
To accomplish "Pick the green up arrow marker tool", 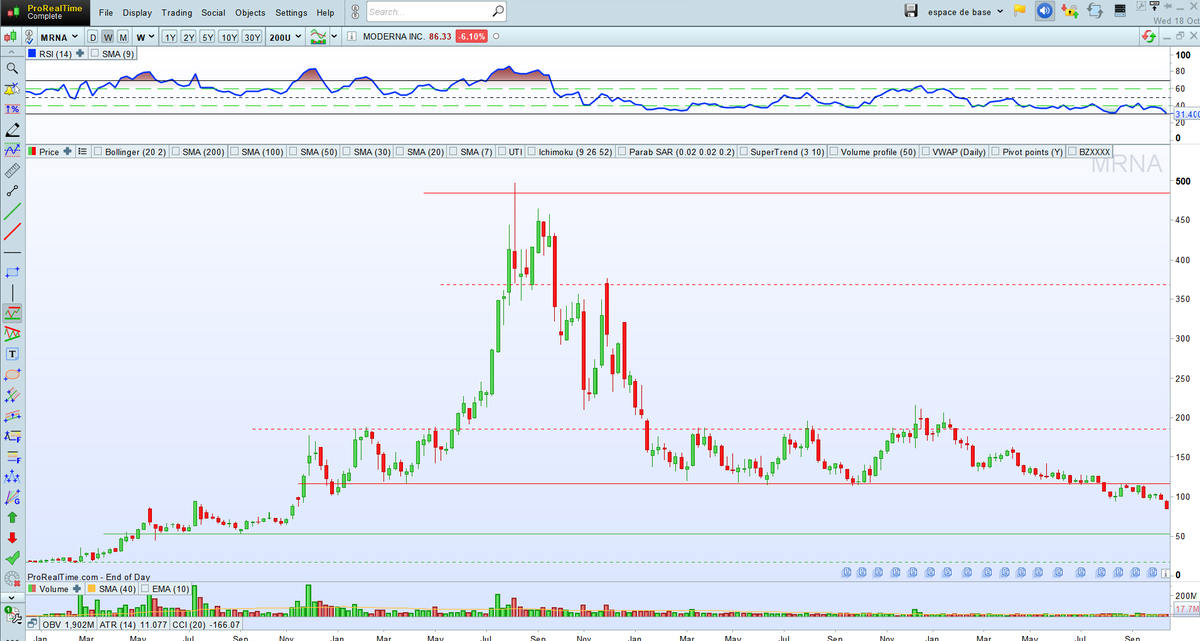I will pos(12,517).
